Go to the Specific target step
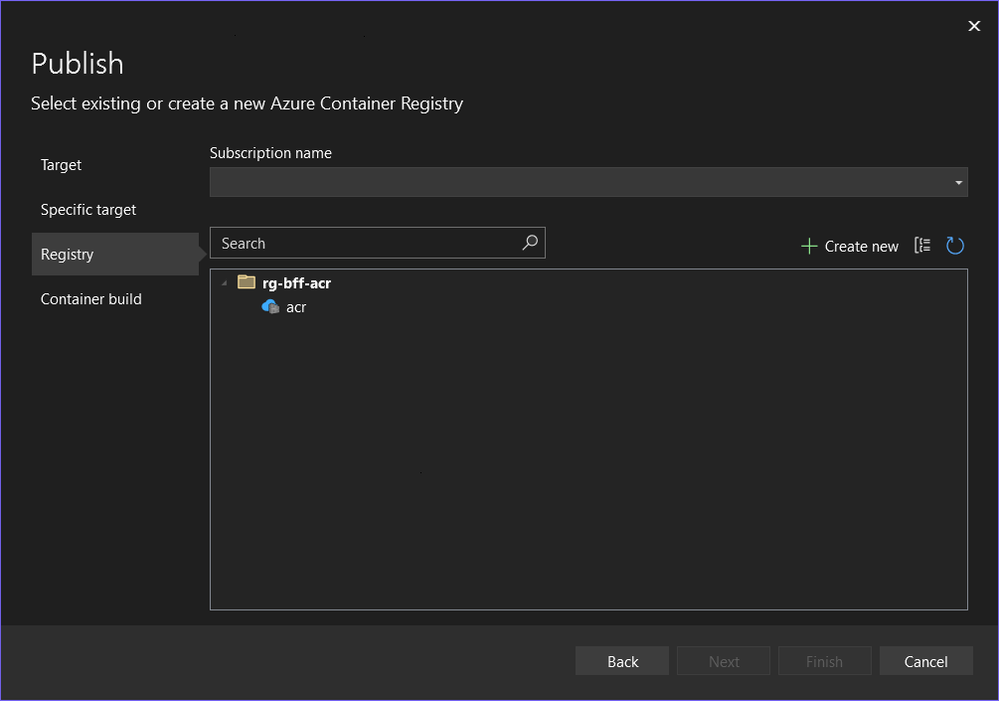This screenshot has height=701, width=999. click(89, 210)
